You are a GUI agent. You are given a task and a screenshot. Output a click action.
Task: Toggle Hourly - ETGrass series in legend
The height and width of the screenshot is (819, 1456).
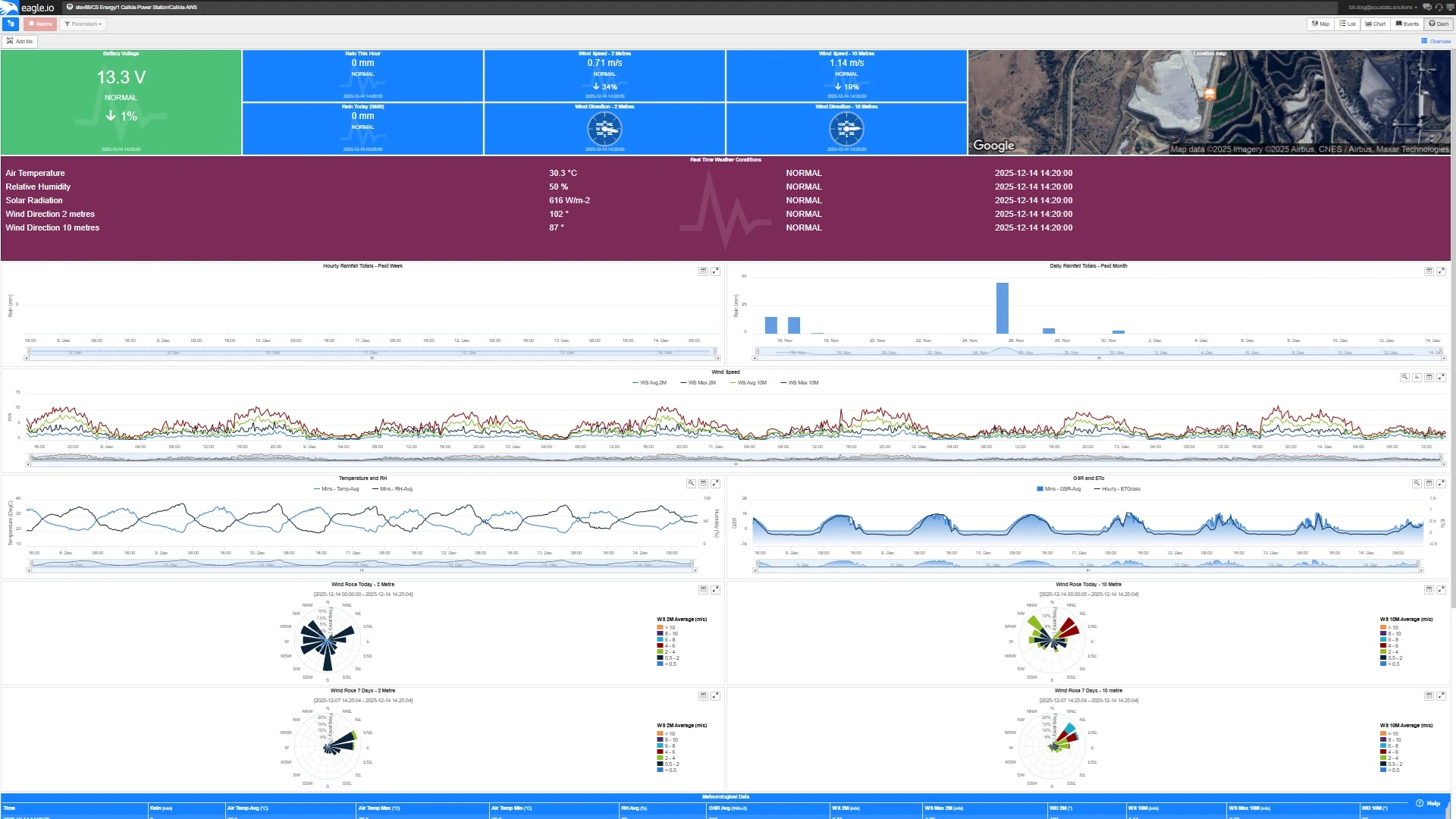pos(1117,489)
